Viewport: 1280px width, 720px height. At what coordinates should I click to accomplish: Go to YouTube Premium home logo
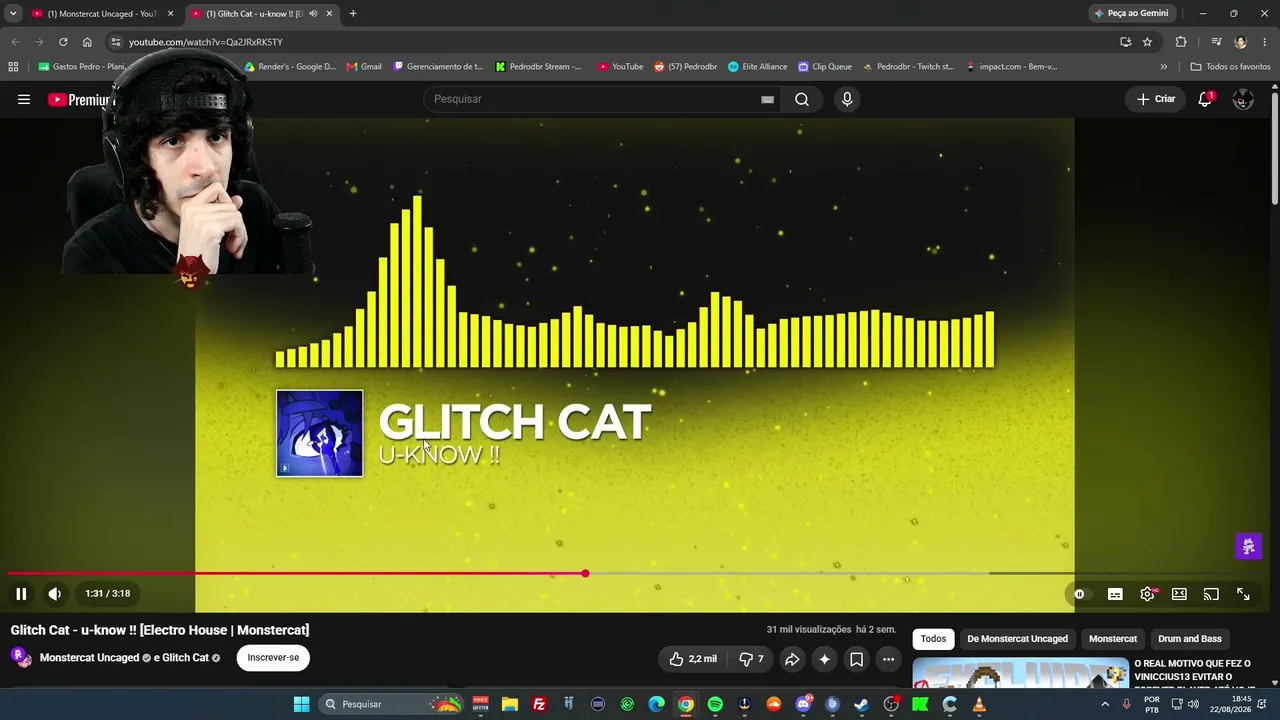80,99
